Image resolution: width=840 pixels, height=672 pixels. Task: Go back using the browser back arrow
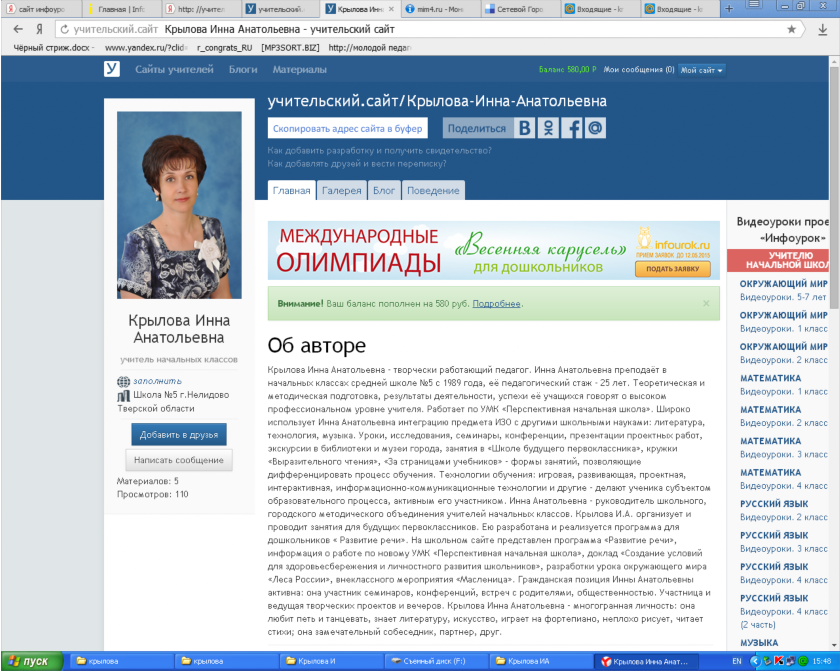point(19,29)
